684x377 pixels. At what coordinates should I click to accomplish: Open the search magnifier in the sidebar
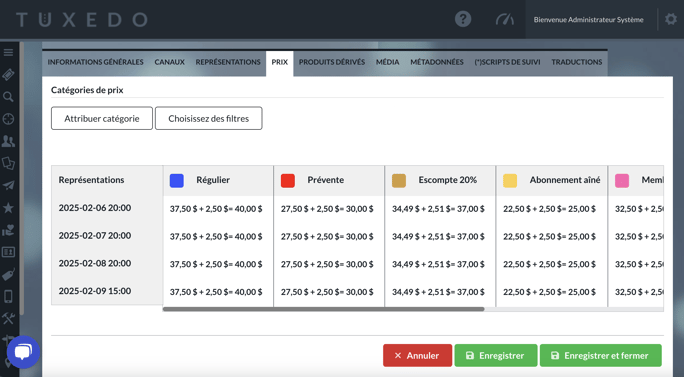[x=8, y=97]
